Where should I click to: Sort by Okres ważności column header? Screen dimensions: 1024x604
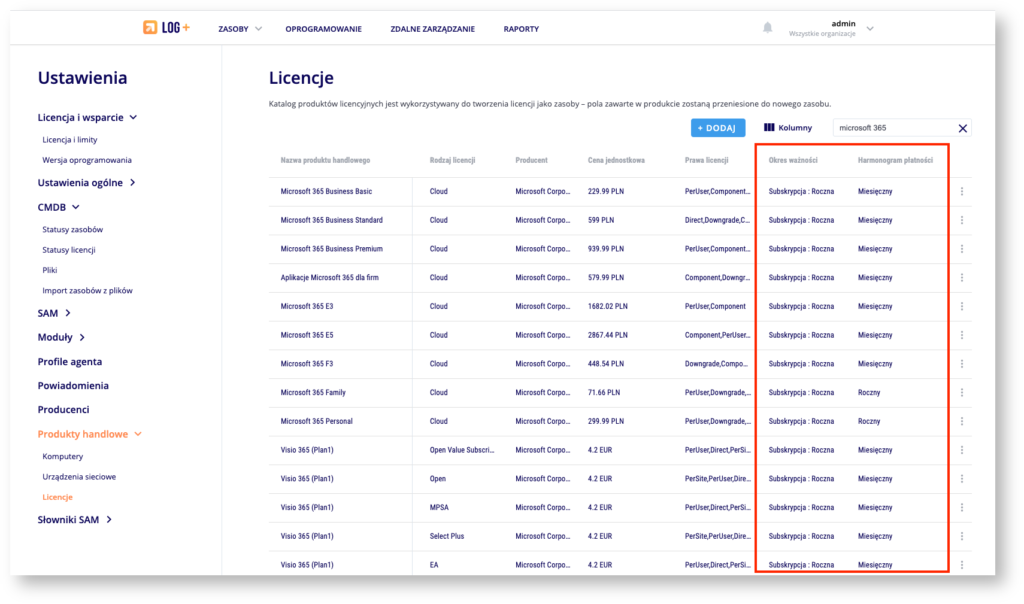coord(793,160)
